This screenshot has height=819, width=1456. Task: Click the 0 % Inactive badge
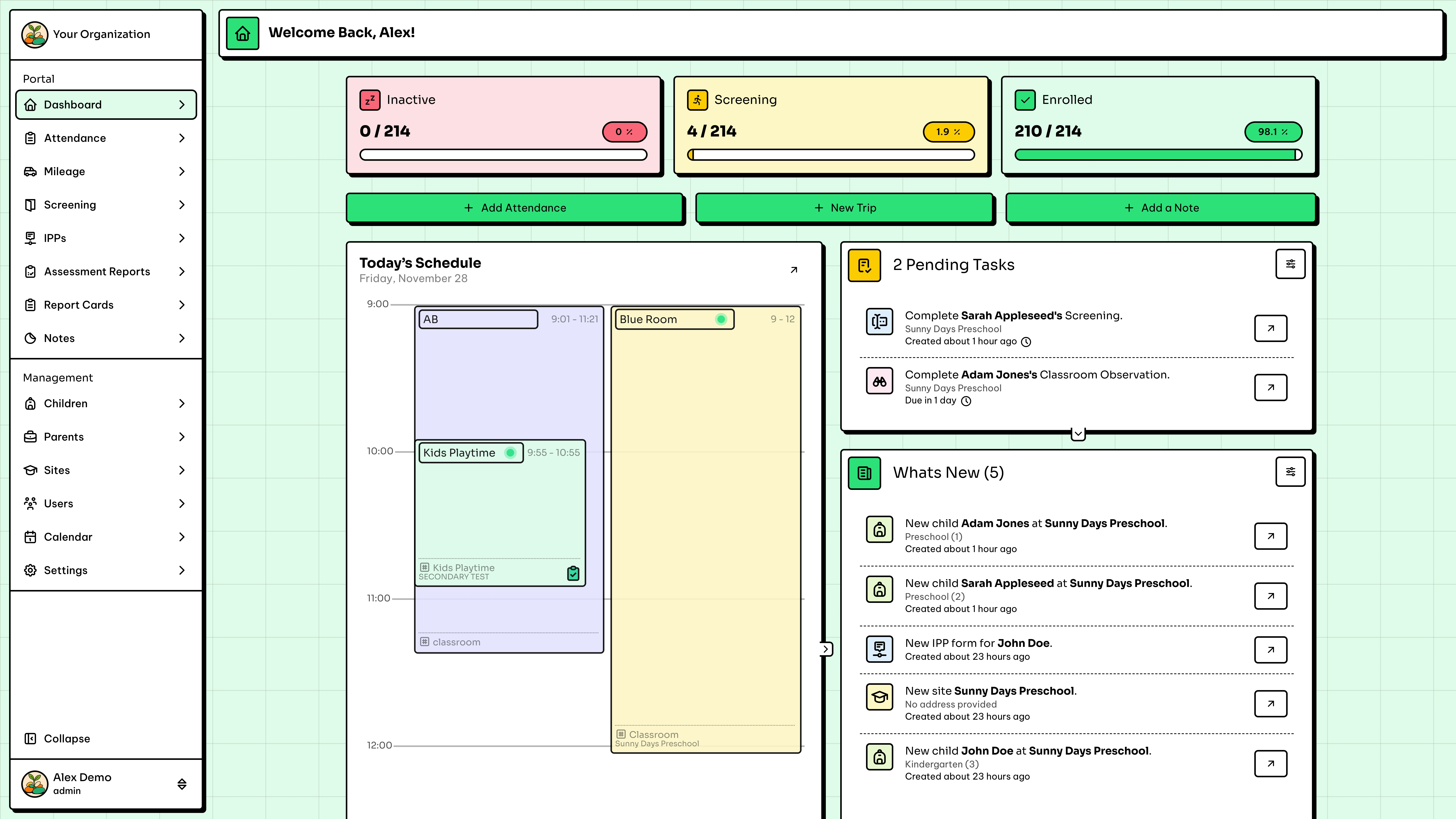click(x=624, y=132)
